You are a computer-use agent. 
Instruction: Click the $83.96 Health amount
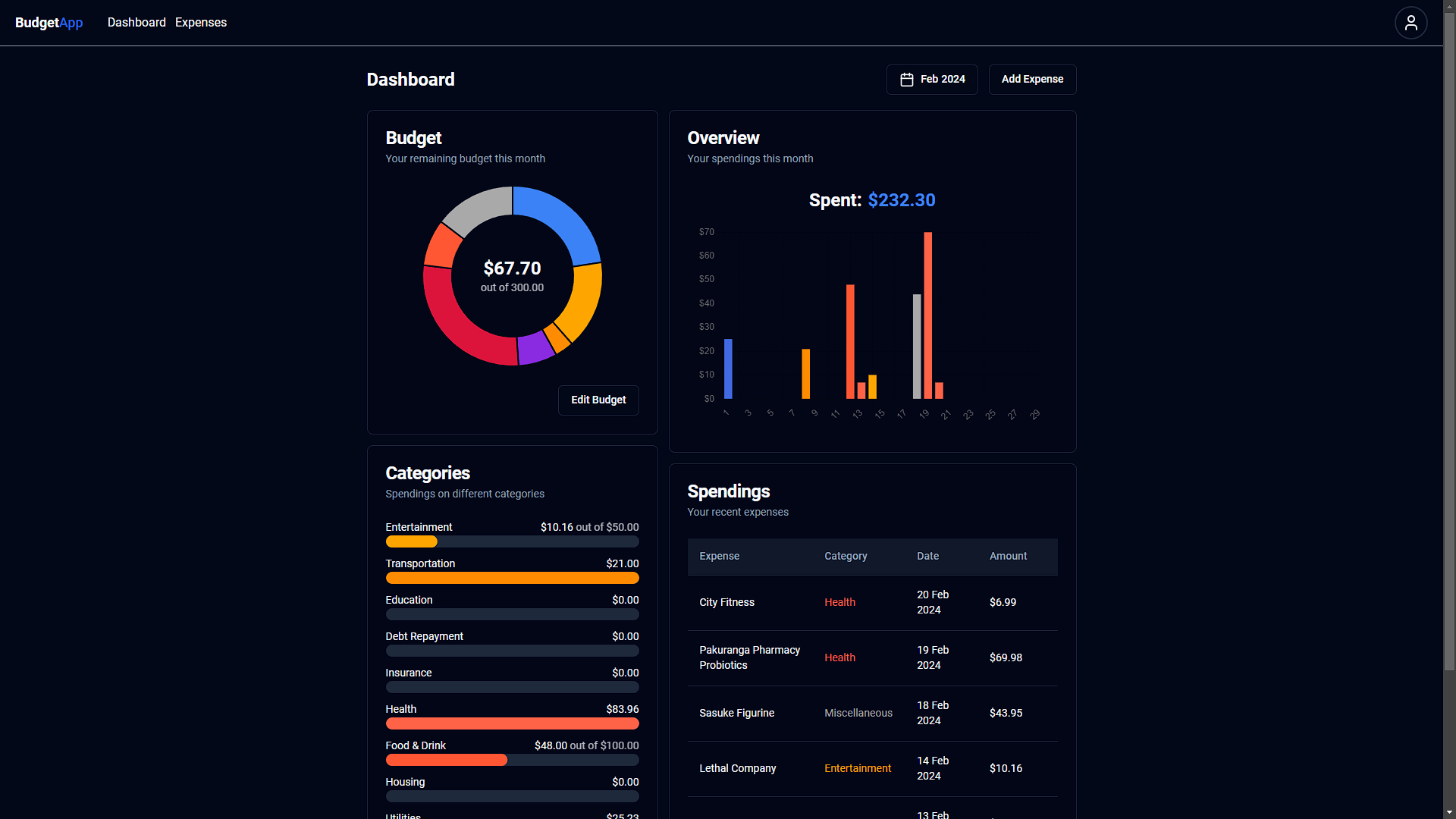622,709
